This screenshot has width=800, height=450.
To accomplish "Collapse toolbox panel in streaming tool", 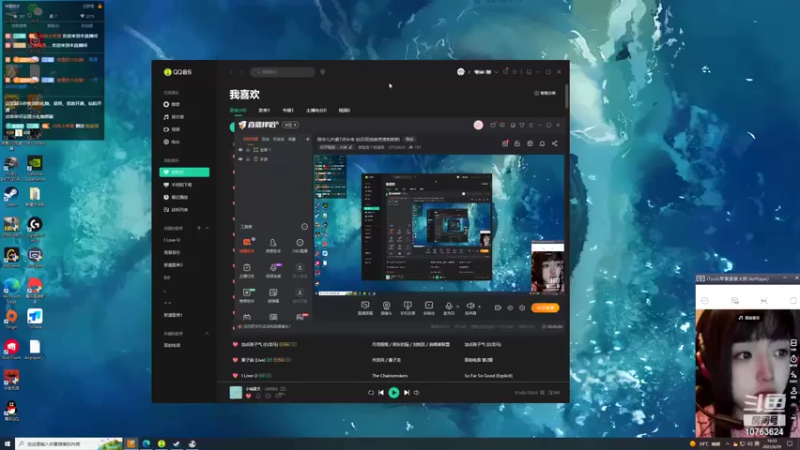I will pyautogui.click(x=304, y=227).
